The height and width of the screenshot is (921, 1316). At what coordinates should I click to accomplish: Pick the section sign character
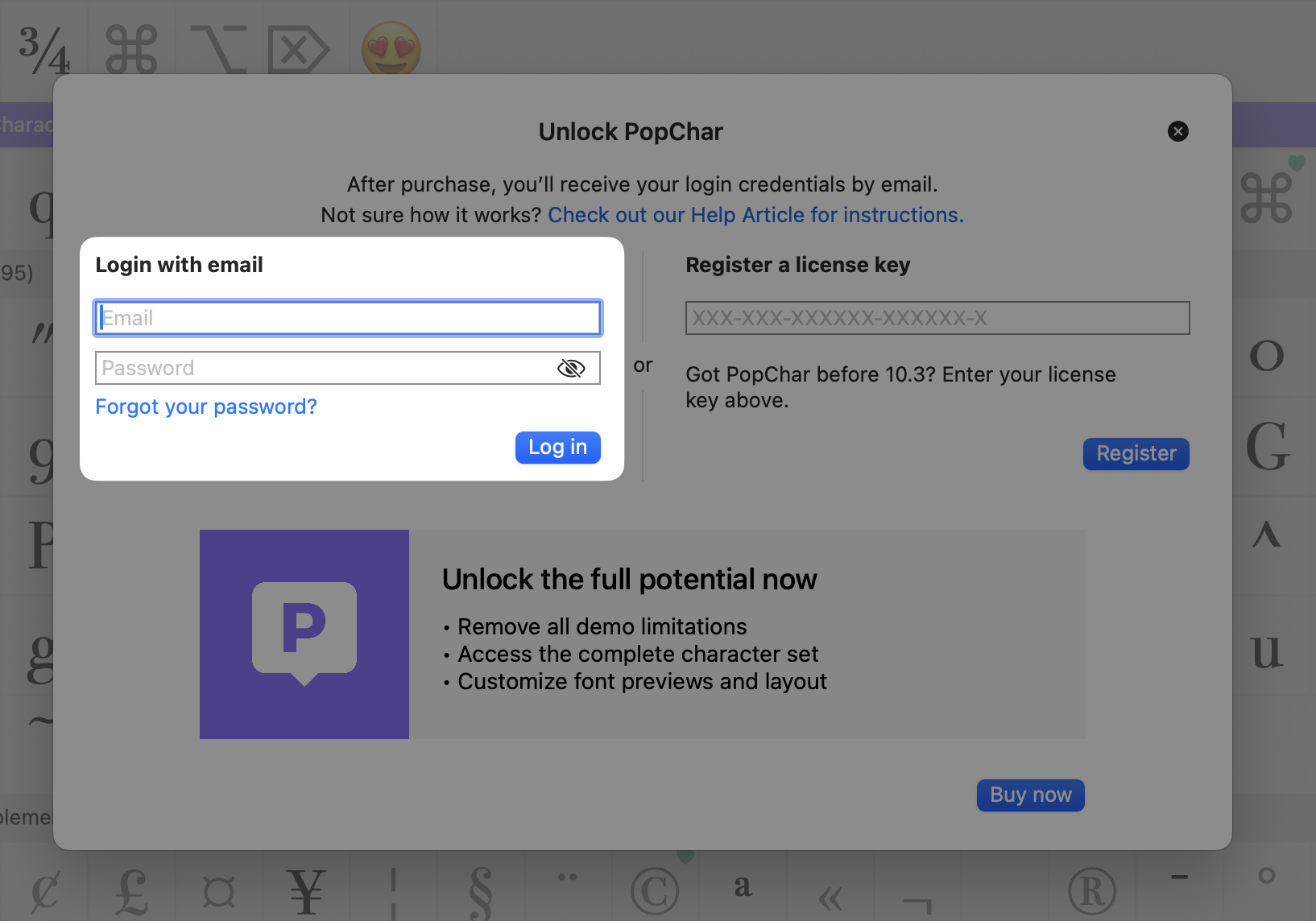tap(480, 891)
